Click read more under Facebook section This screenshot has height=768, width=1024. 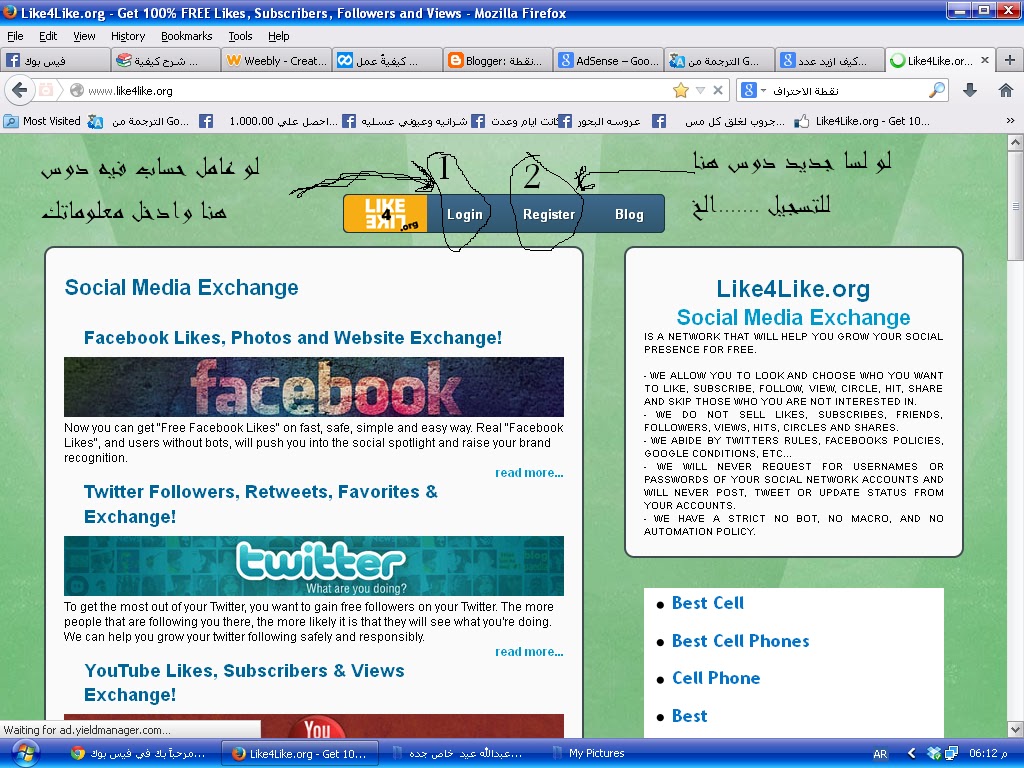click(529, 472)
